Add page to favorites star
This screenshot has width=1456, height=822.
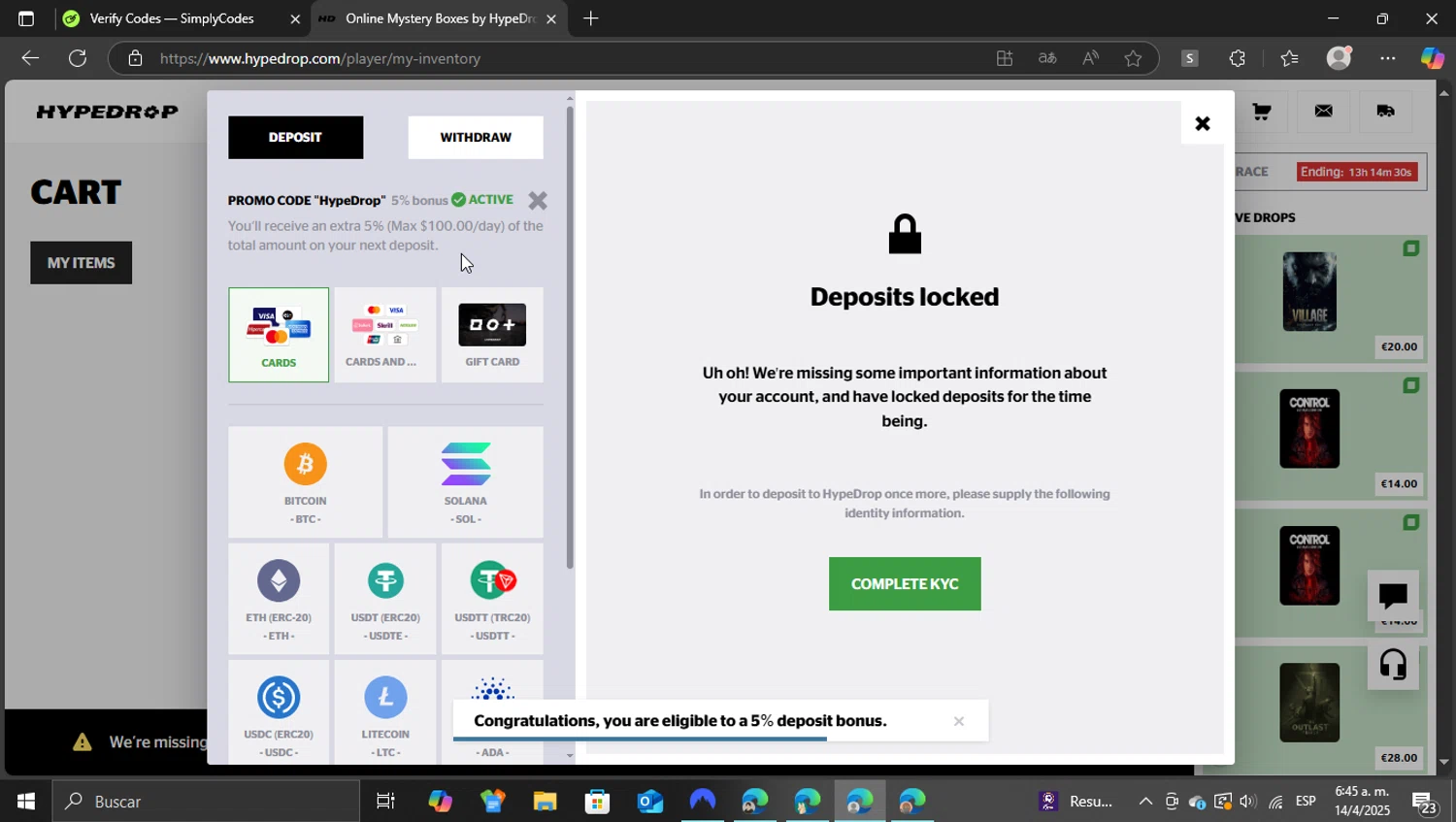click(1133, 58)
